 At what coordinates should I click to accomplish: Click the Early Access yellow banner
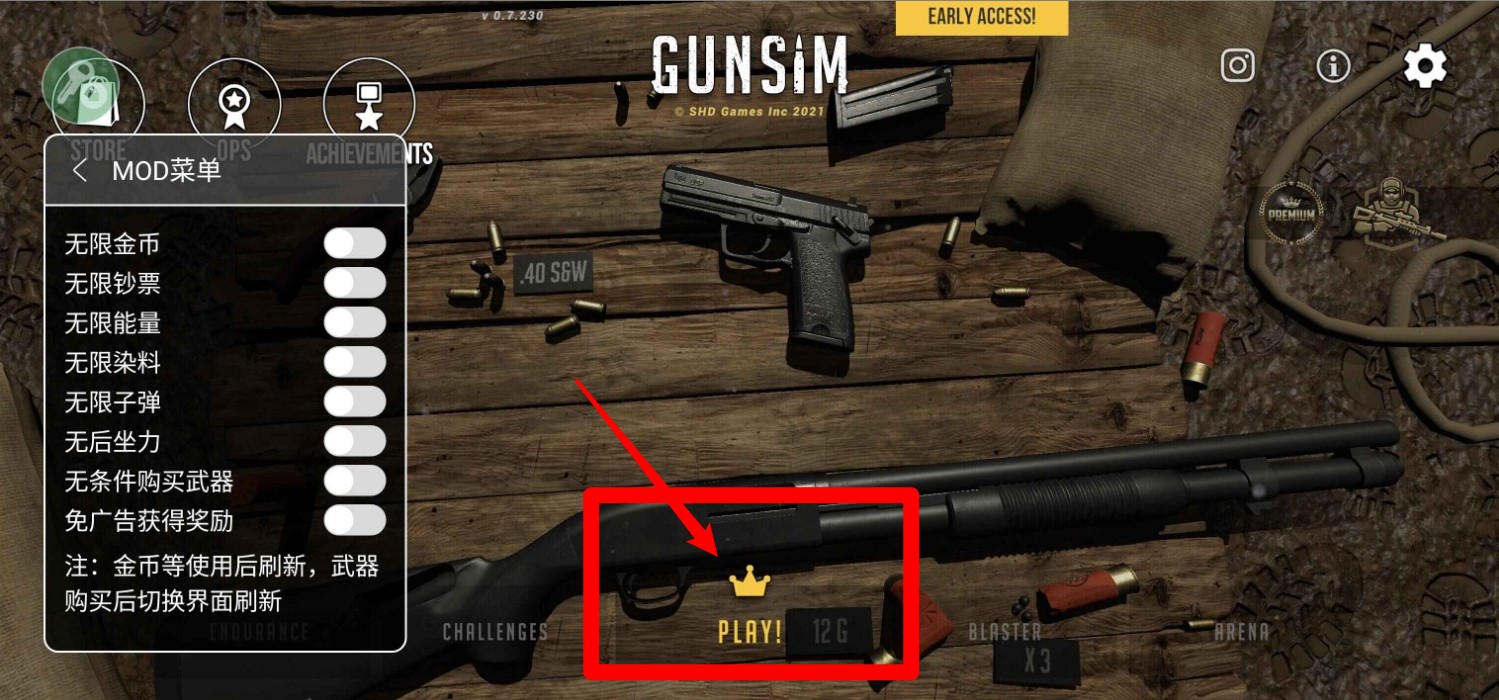click(x=982, y=17)
